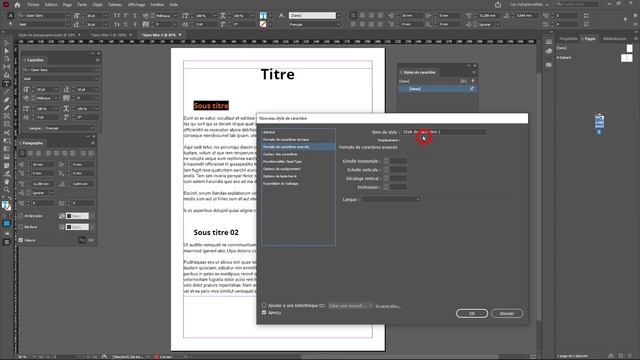Screen dimensions: 640x360
Task: Enable Ajouter à une bibliothèque CC checkbox
Action: coord(264,305)
